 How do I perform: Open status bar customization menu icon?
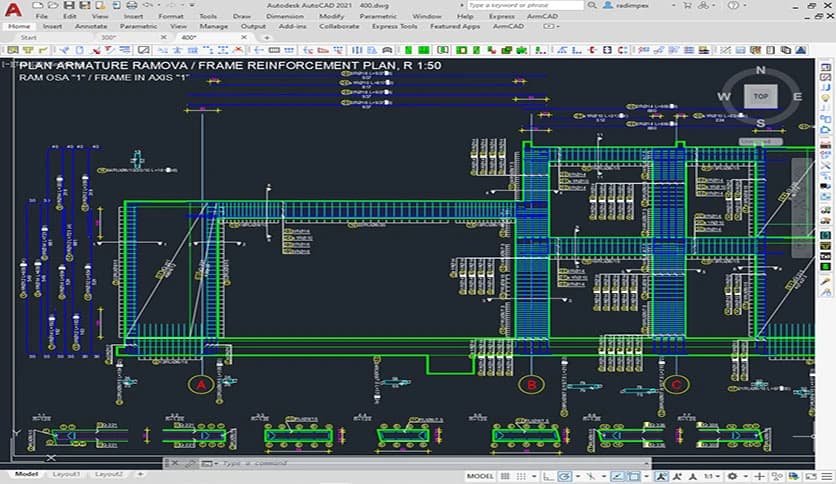coord(826,476)
